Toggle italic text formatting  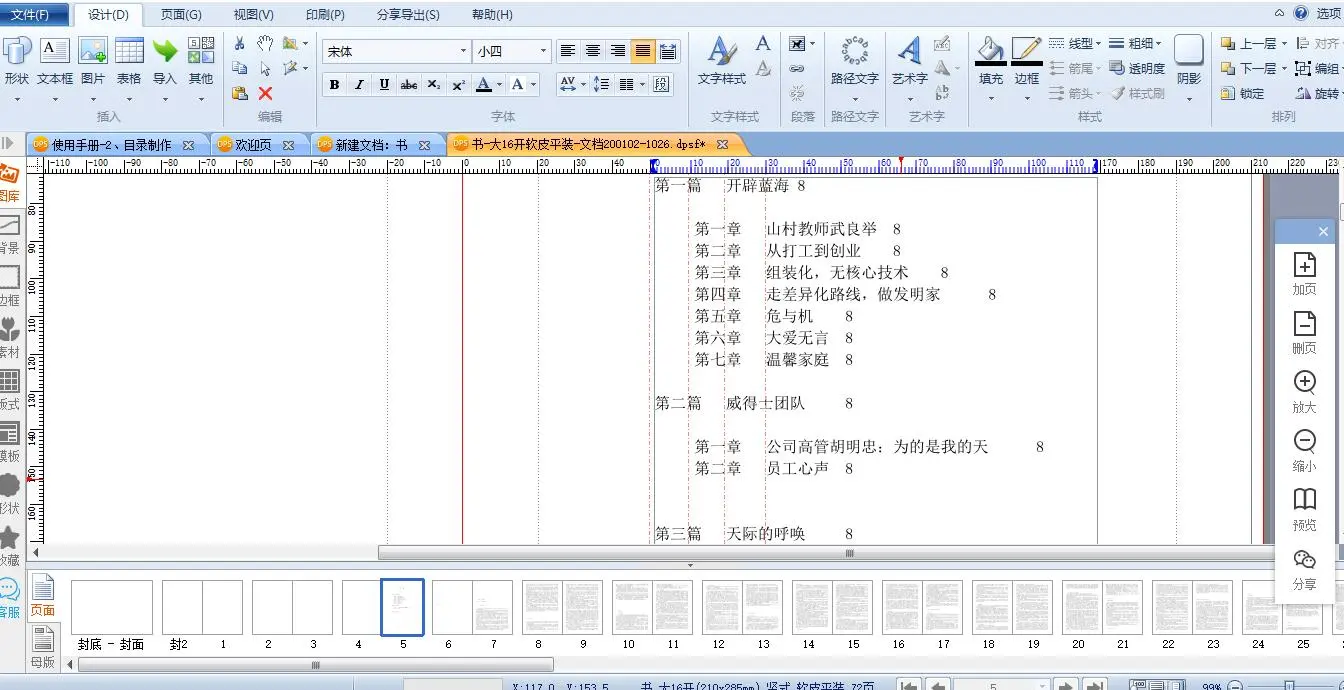[x=359, y=85]
